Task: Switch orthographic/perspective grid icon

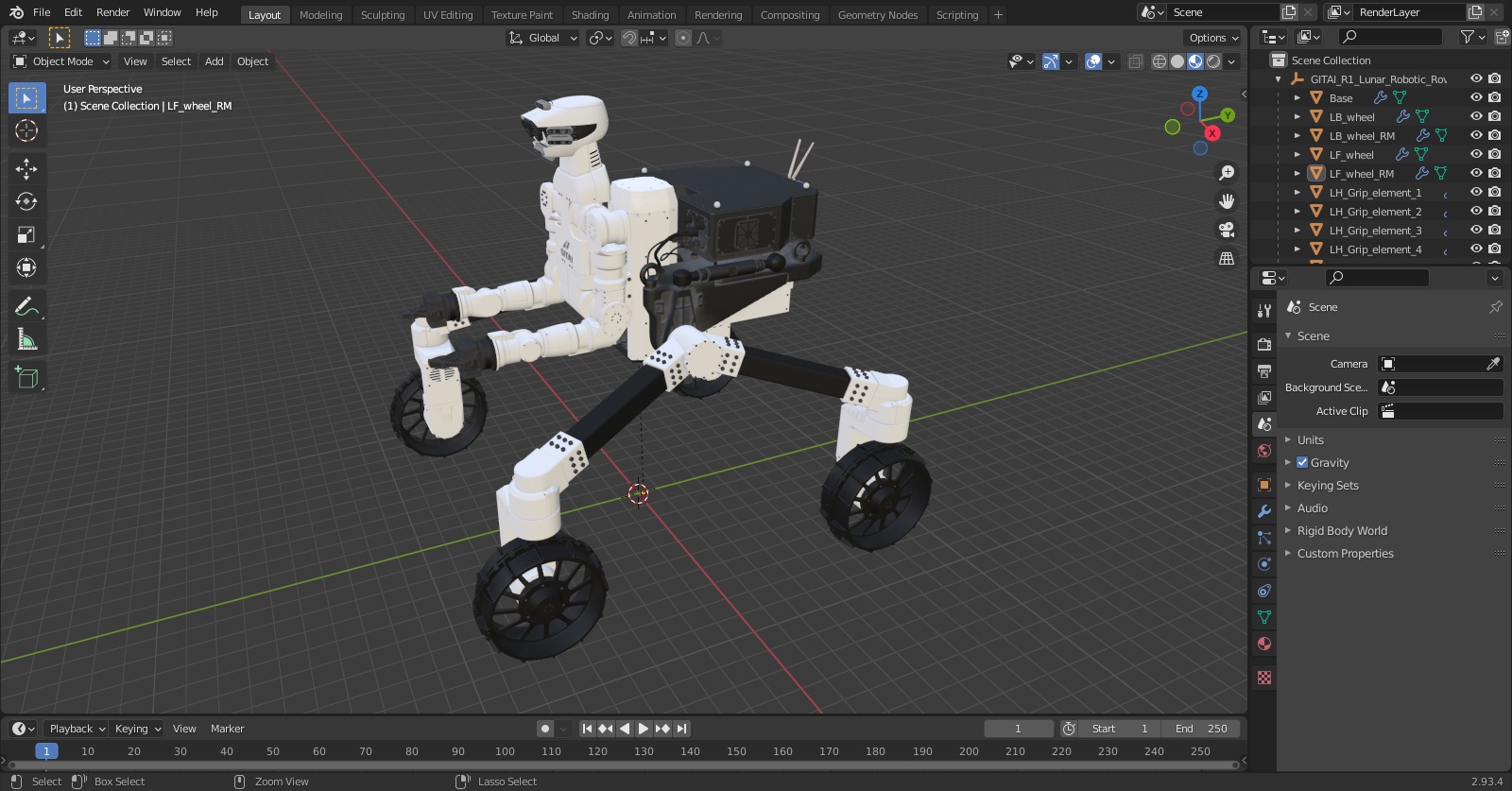Action: click(1227, 258)
